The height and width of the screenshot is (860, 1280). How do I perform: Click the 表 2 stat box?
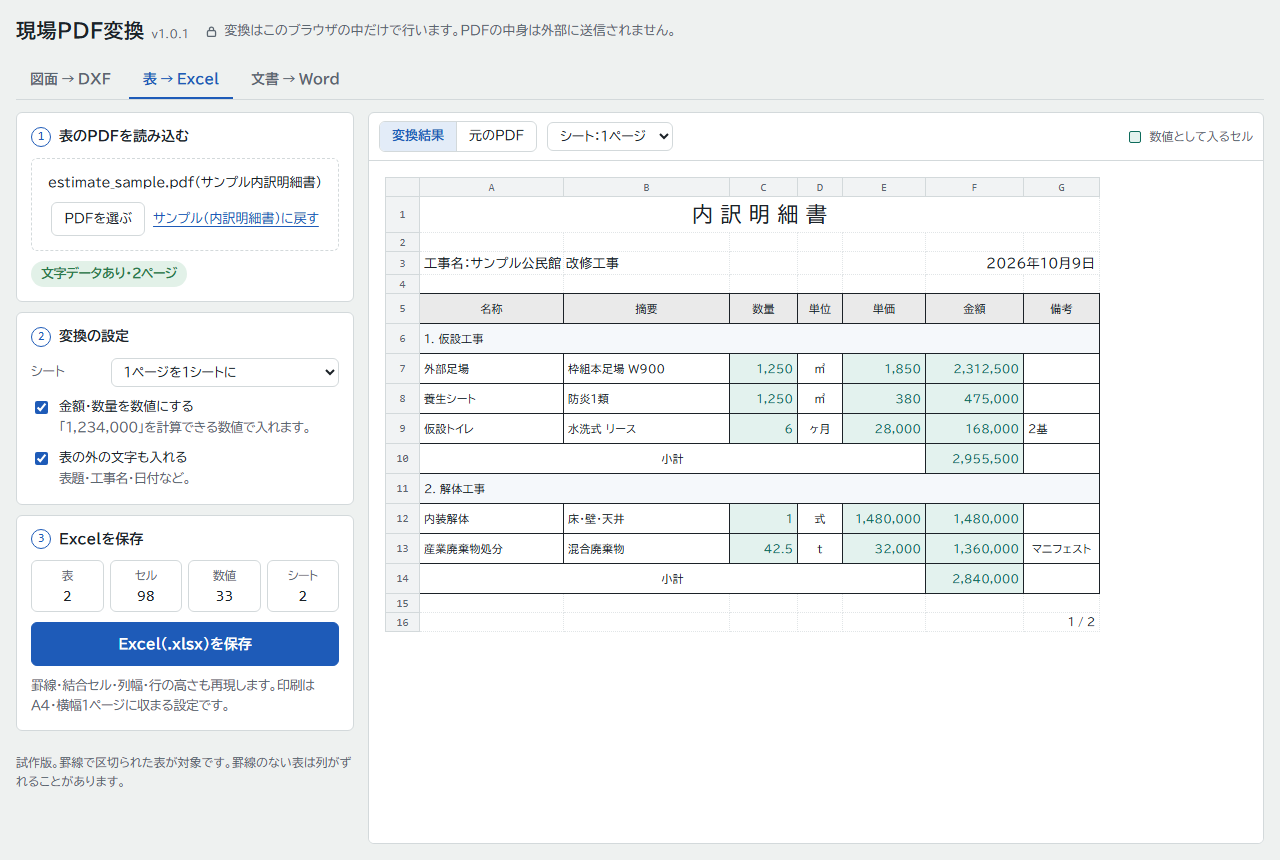click(67, 586)
